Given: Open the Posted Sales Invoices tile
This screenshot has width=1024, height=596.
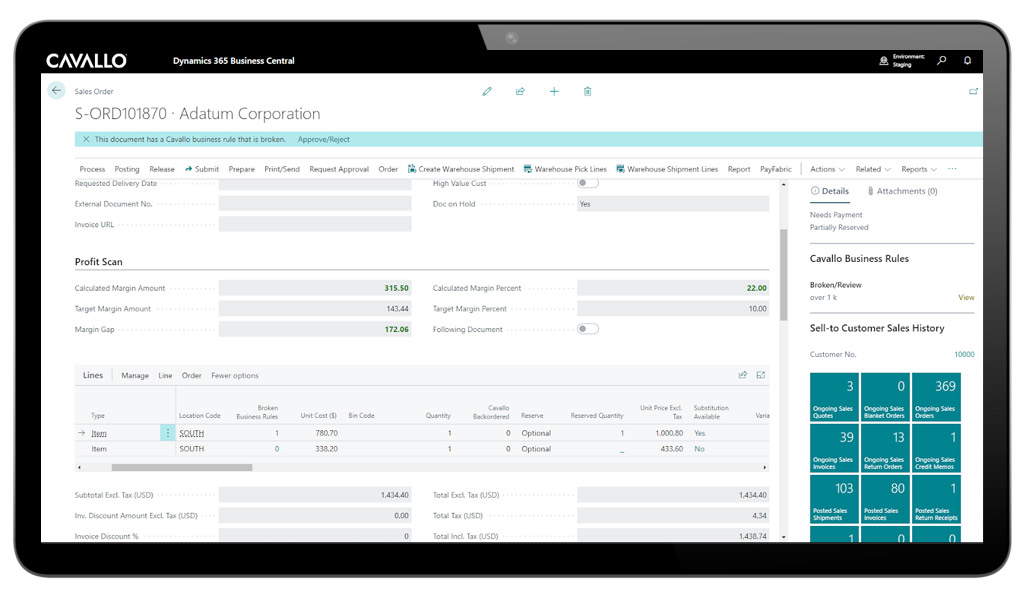Looking at the screenshot, I should pos(885,499).
